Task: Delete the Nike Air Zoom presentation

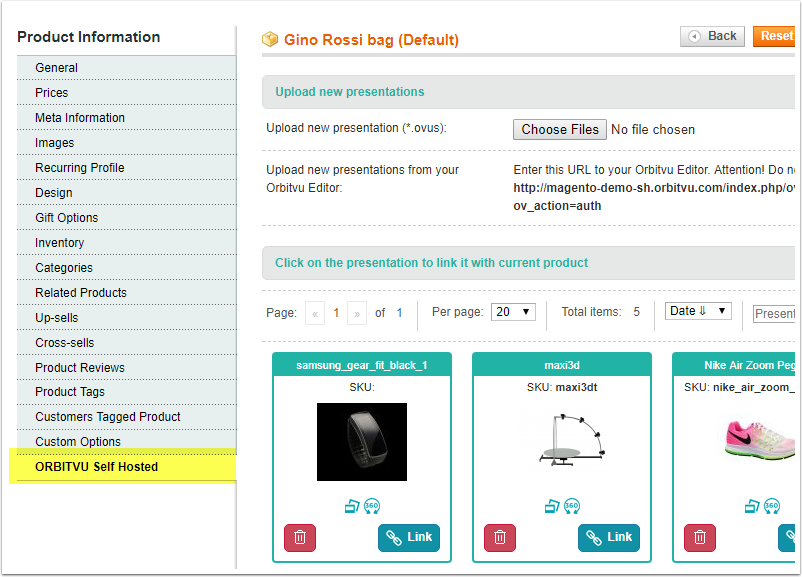Action: click(700, 538)
